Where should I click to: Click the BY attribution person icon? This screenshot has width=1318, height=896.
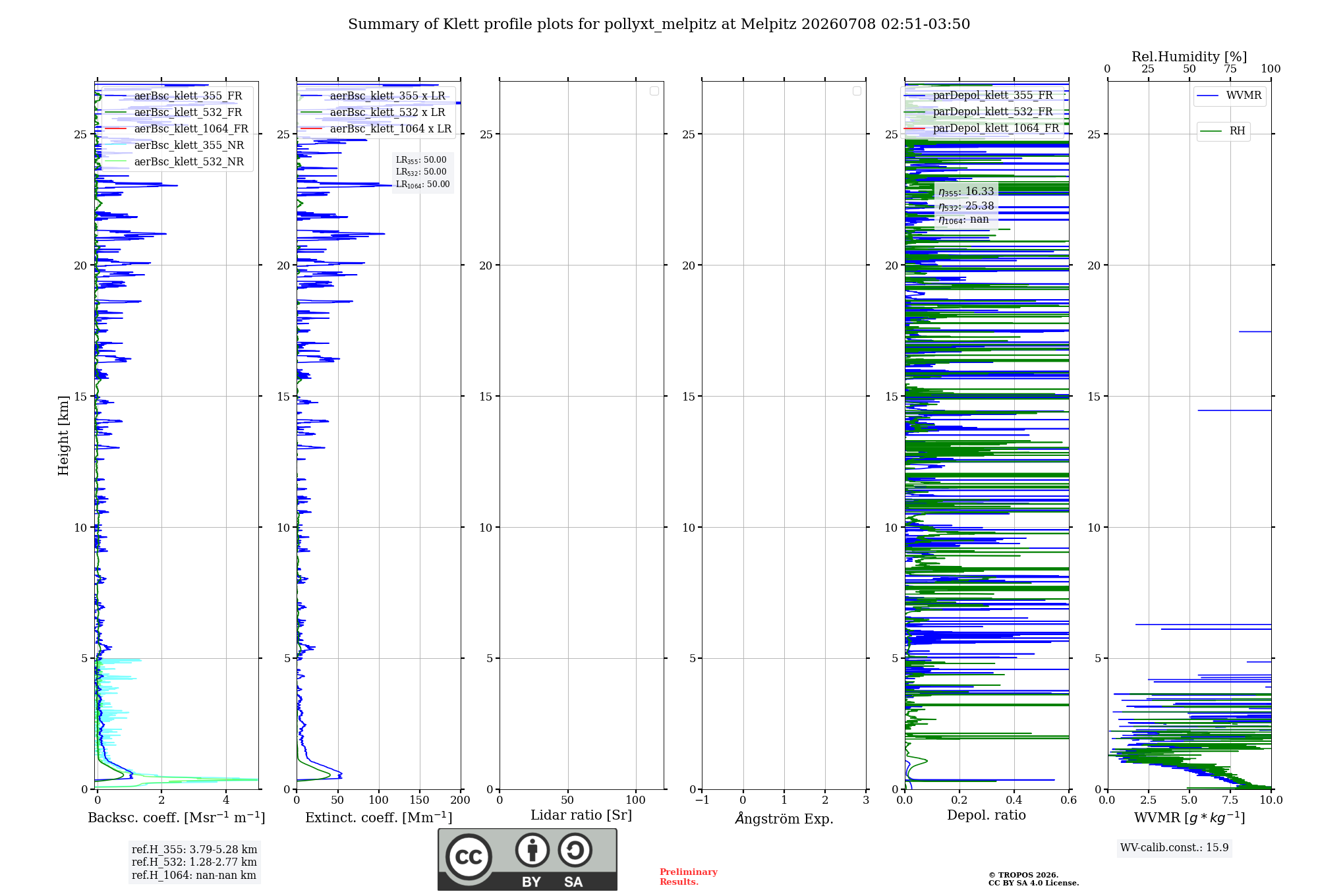[x=532, y=850]
